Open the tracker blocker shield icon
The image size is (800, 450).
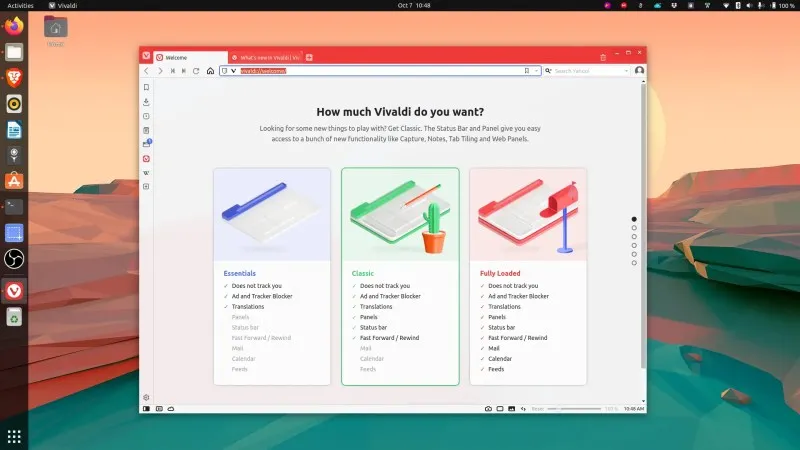224,71
